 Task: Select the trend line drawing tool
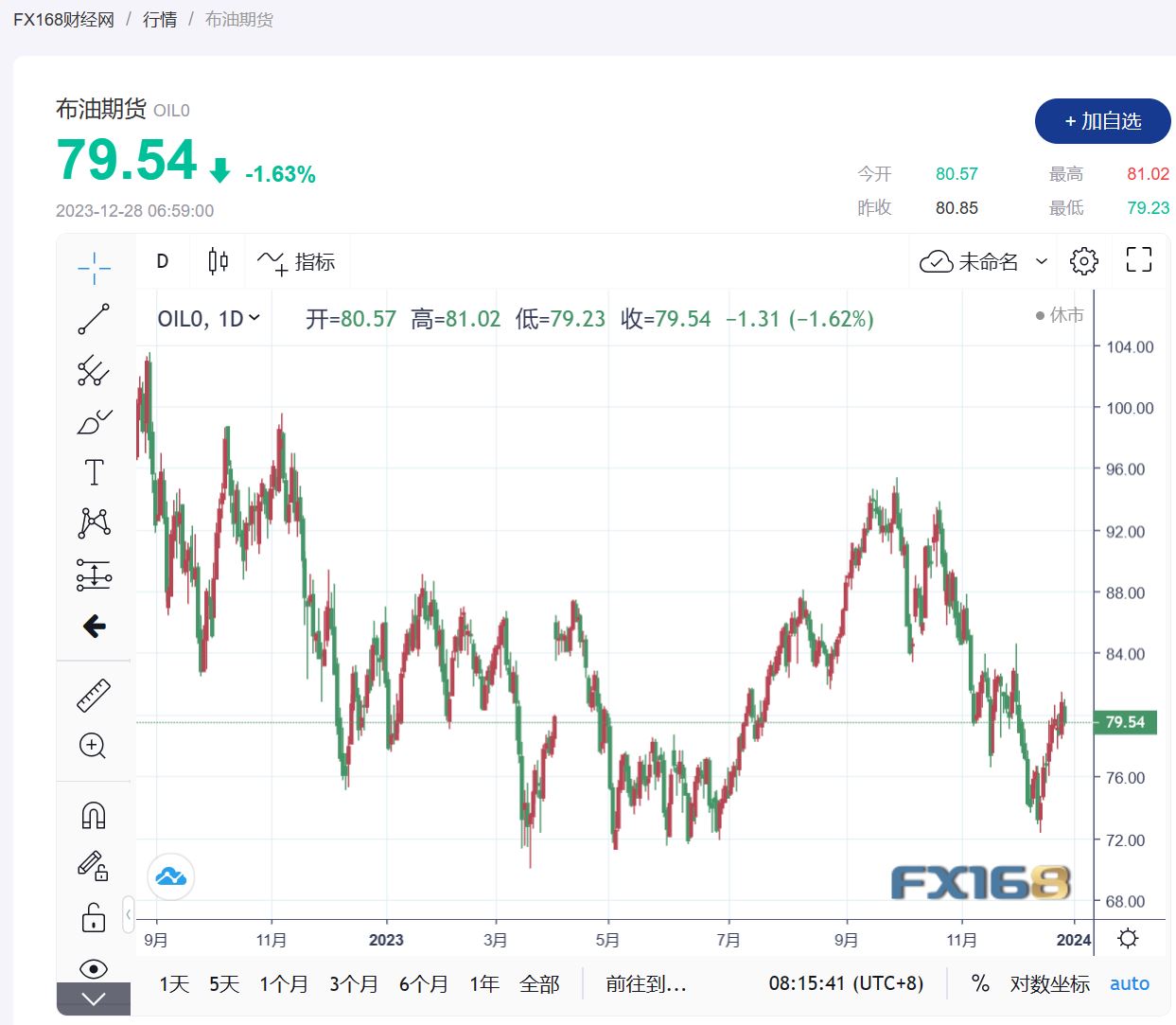click(94, 319)
